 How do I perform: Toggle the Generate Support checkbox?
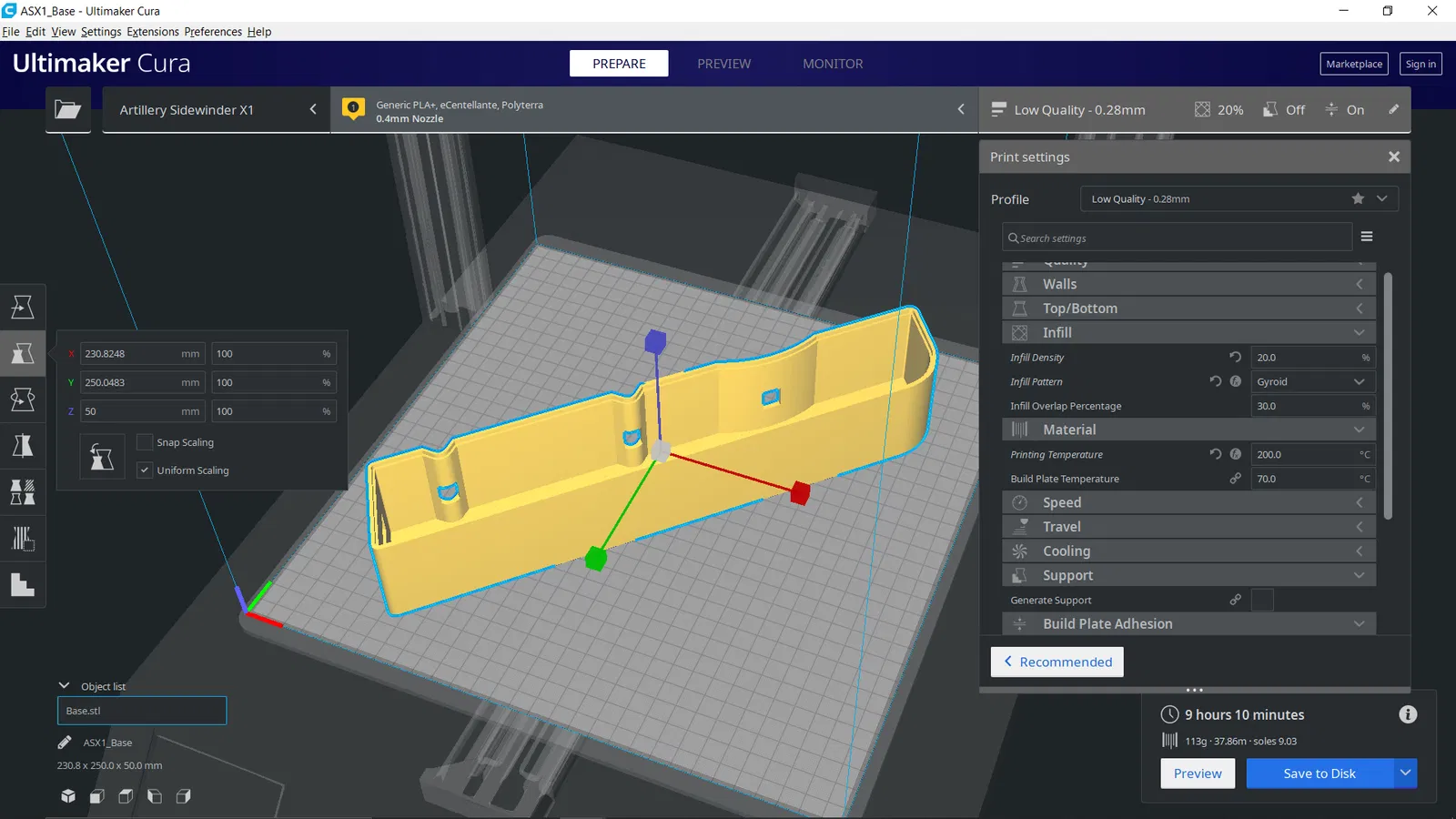[1262, 600]
